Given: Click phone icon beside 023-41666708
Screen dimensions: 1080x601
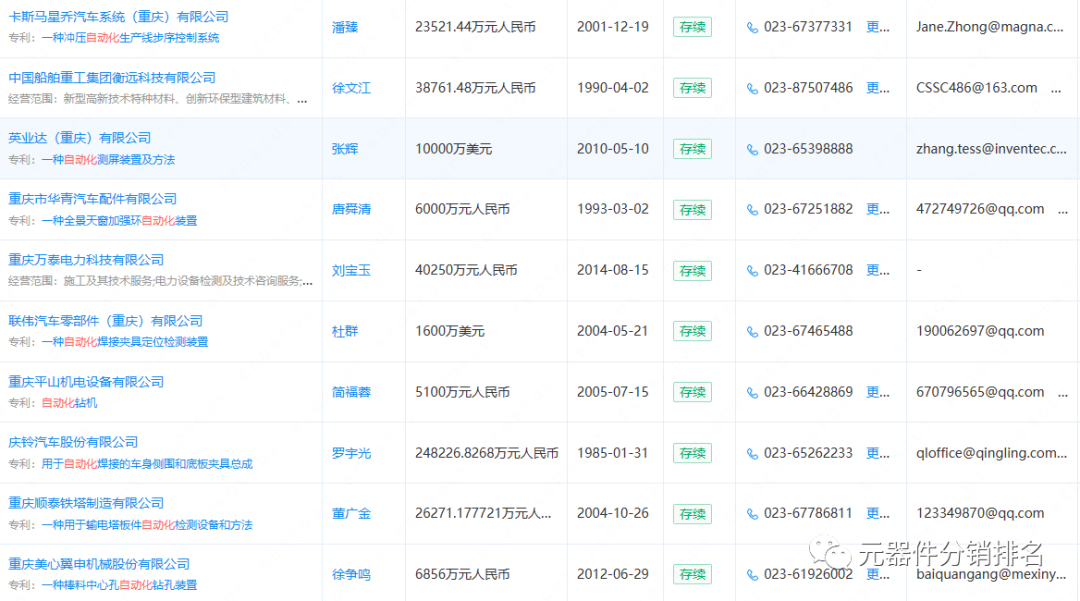Looking at the screenshot, I should tap(752, 271).
